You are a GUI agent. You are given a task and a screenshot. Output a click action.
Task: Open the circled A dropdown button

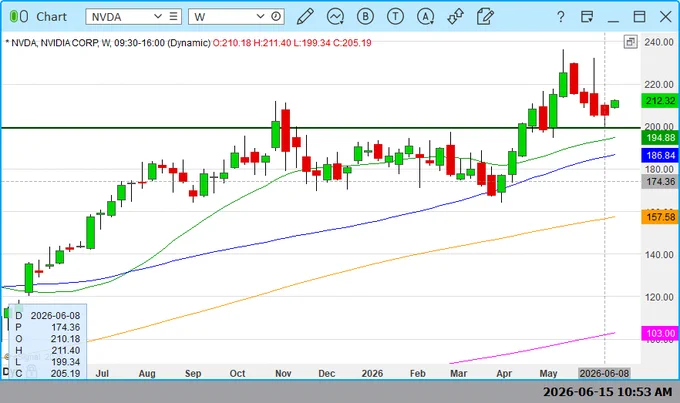(425, 17)
